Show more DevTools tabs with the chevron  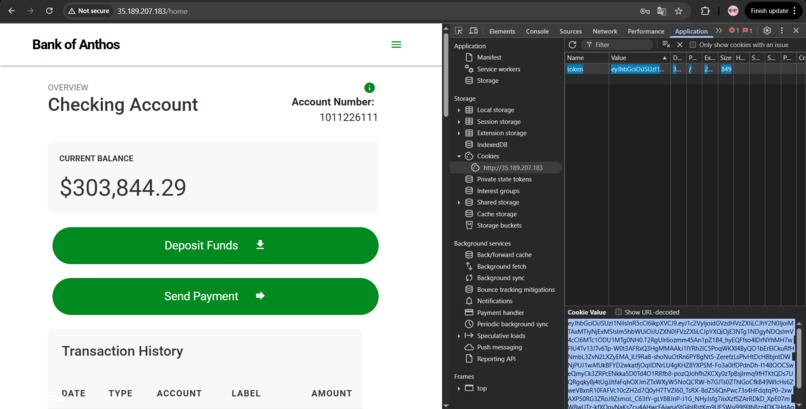[719, 31]
